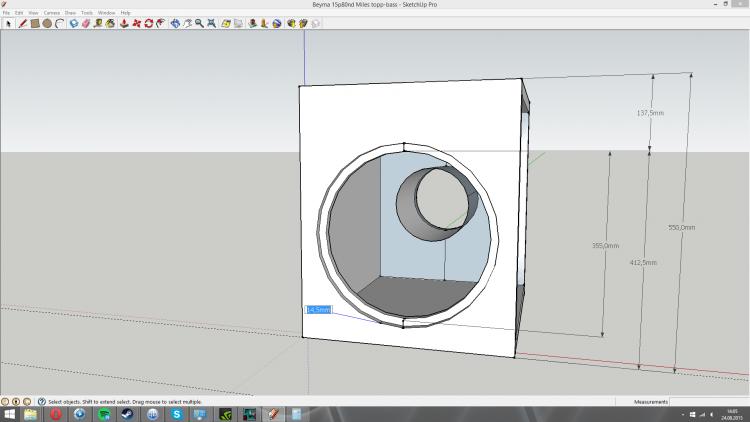Screen dimensions: 750x422
Task: Pick the Rectangle drawing tool
Action: pyautogui.click(x=34, y=23)
